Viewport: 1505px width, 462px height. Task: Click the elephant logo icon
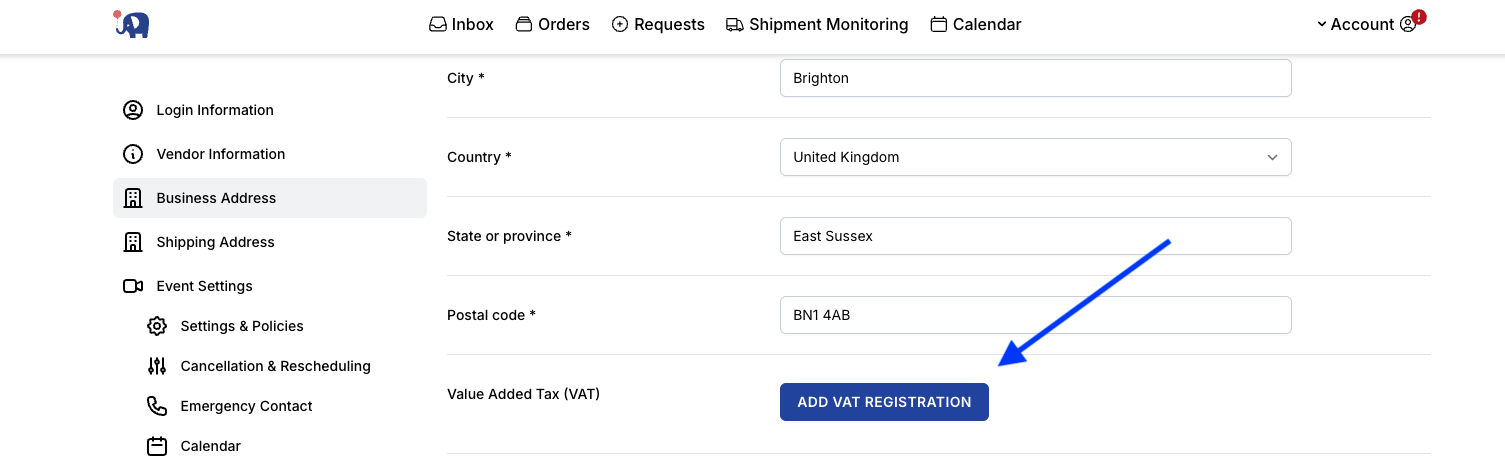(131, 24)
